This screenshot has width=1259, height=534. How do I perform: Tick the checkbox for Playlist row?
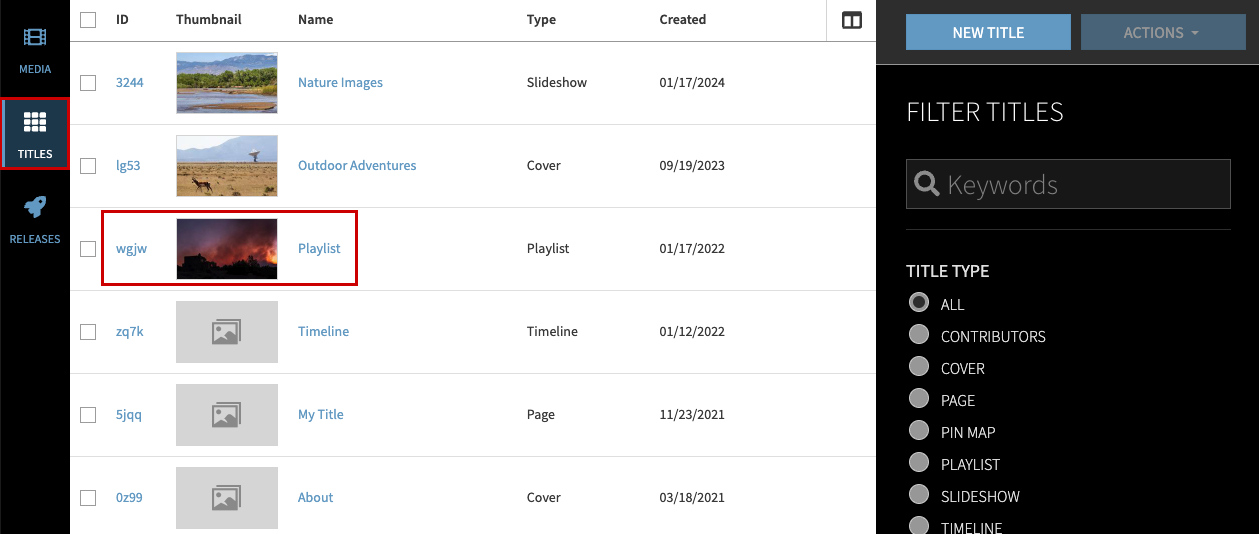tap(88, 249)
